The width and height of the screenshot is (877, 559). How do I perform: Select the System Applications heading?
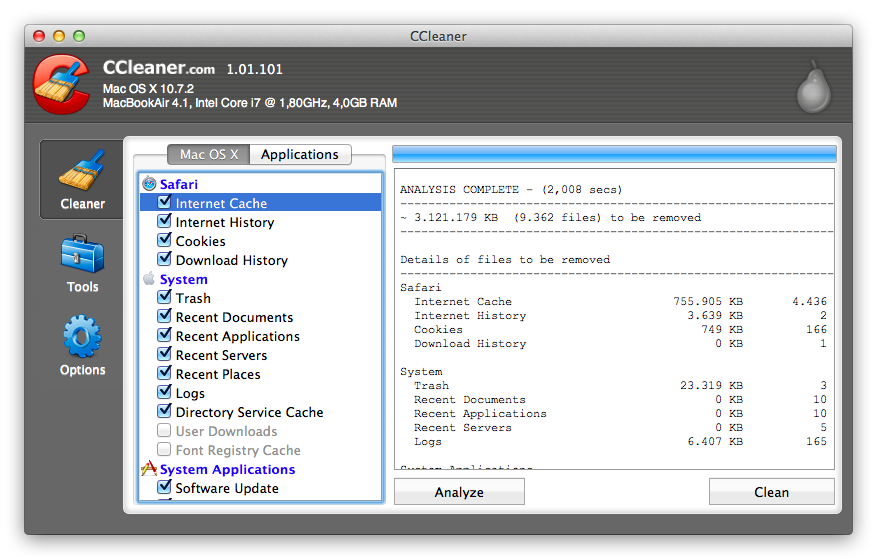[x=227, y=469]
